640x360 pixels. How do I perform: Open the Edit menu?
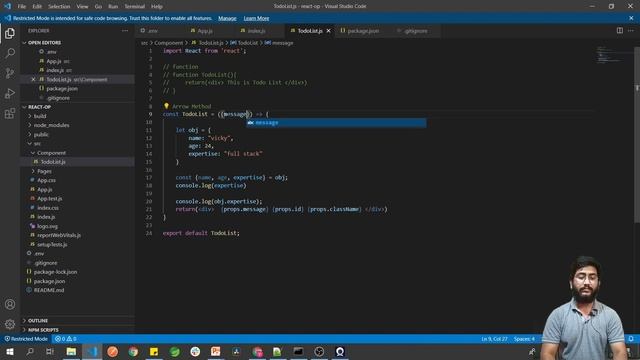tap(37, 7)
